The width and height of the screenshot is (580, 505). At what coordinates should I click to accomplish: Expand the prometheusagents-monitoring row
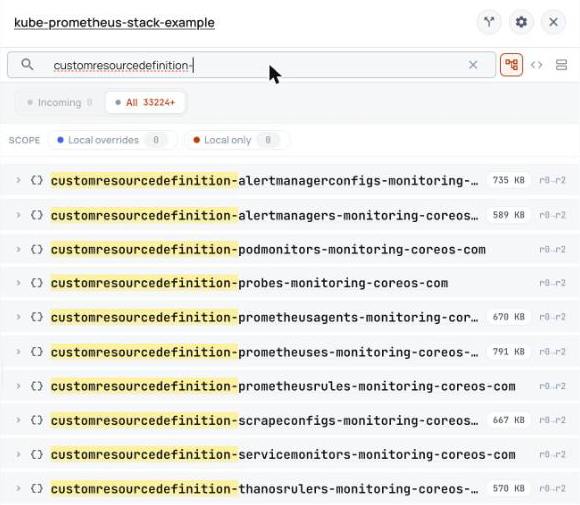point(18,317)
